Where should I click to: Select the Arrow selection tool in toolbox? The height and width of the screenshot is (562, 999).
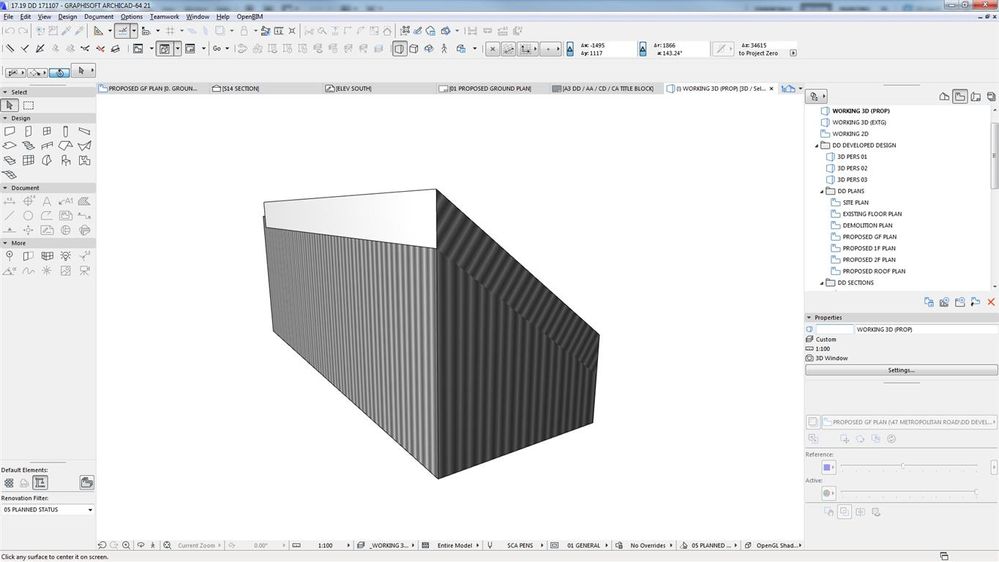(10, 105)
